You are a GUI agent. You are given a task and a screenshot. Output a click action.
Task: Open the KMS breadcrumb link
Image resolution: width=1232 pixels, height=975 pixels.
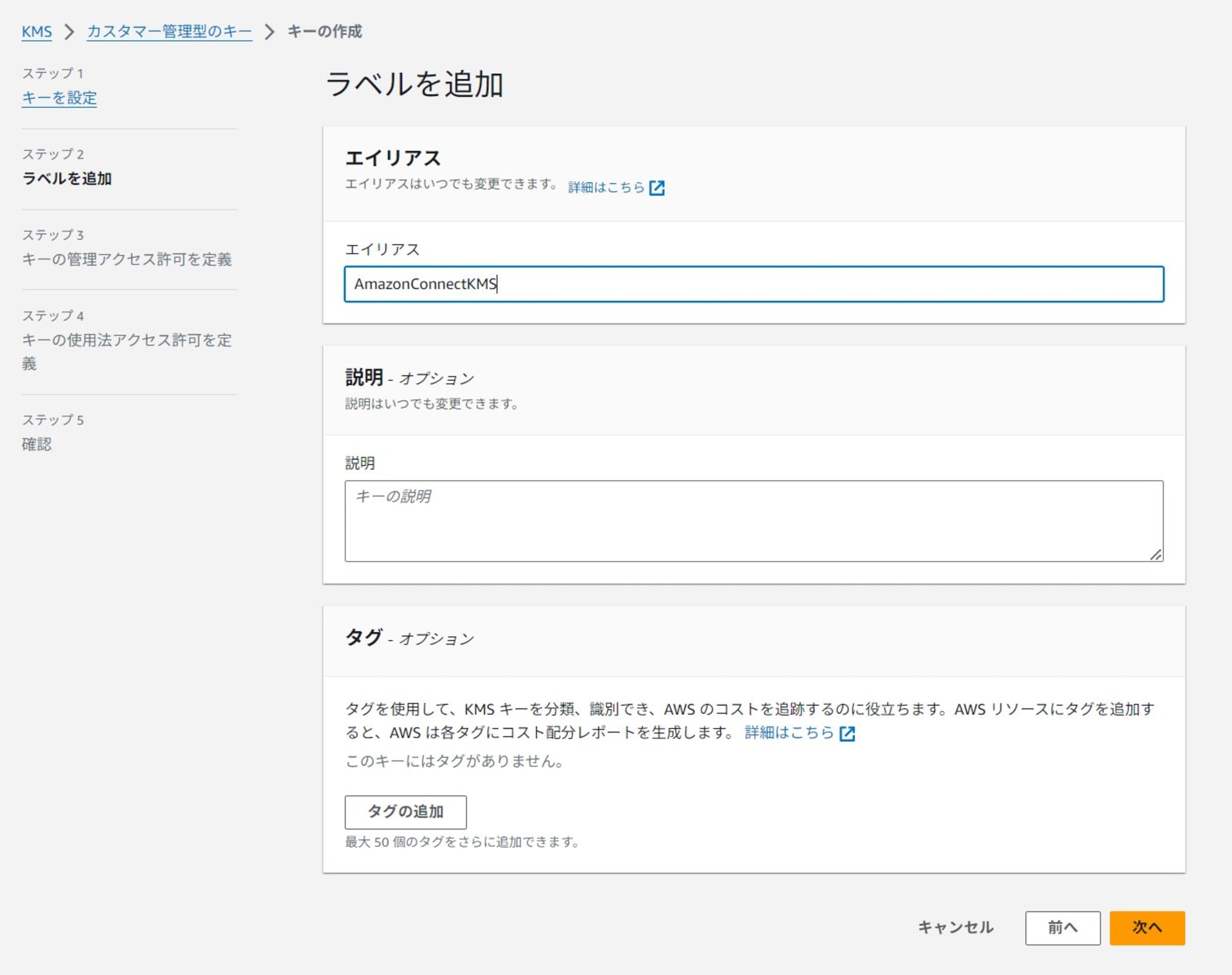37,31
